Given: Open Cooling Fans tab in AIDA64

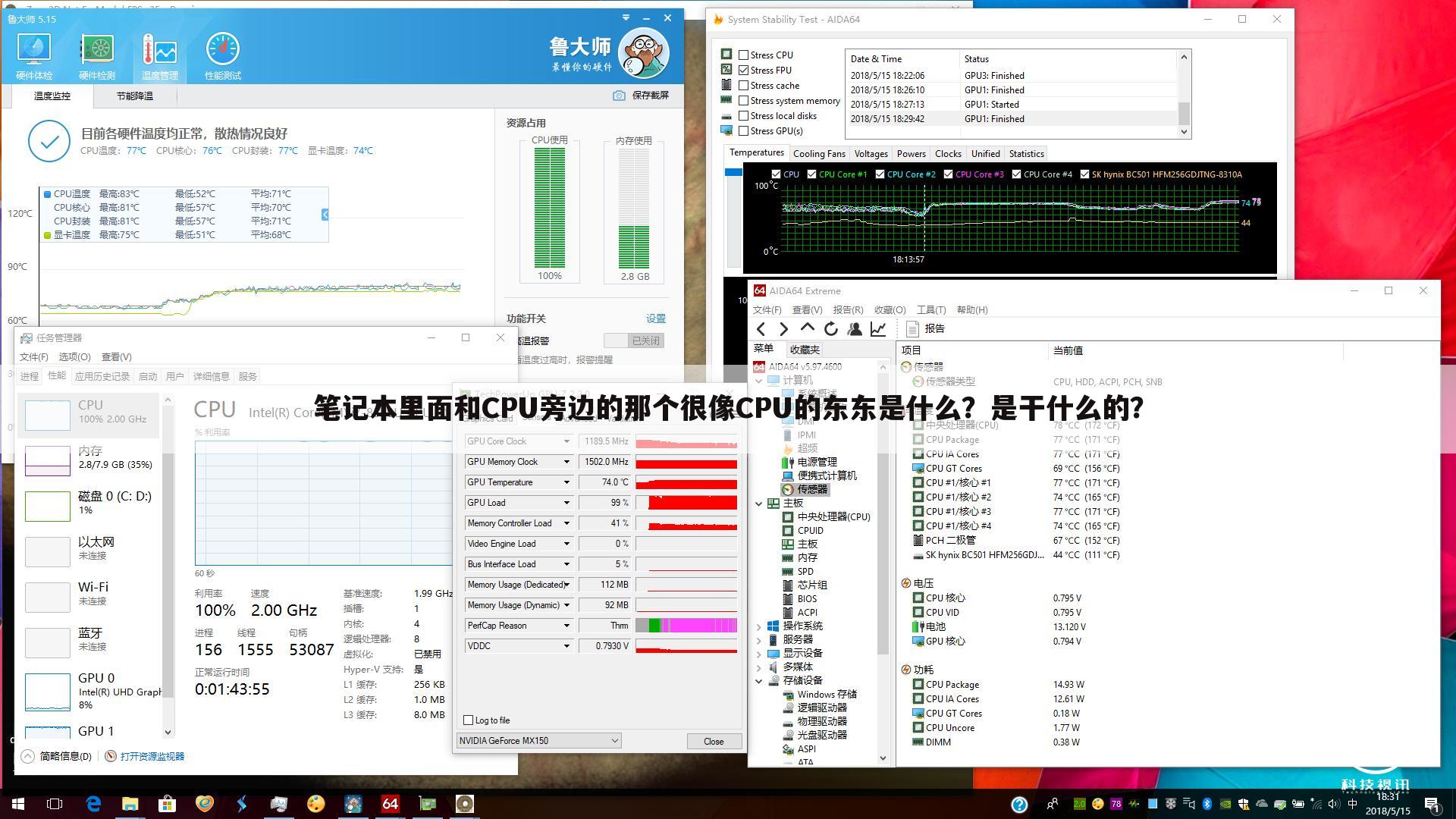Looking at the screenshot, I should [819, 154].
